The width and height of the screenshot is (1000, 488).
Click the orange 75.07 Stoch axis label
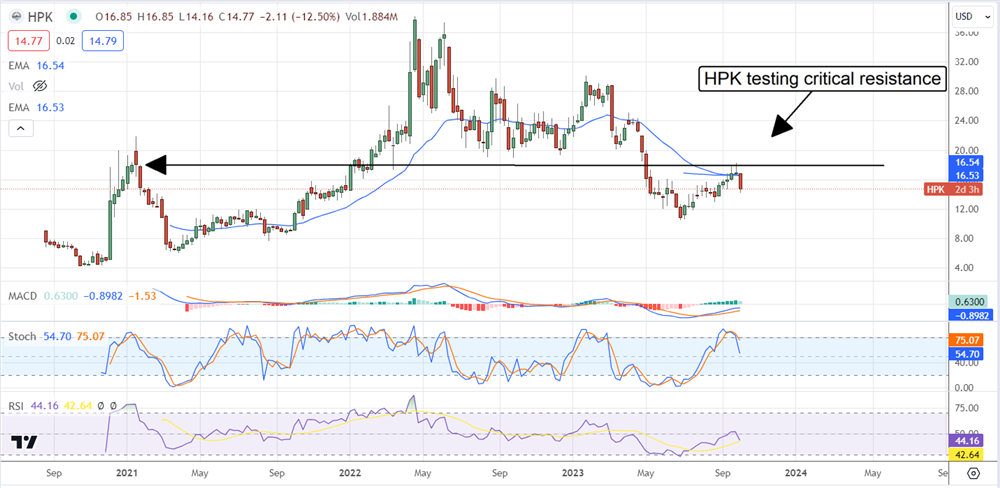click(967, 339)
